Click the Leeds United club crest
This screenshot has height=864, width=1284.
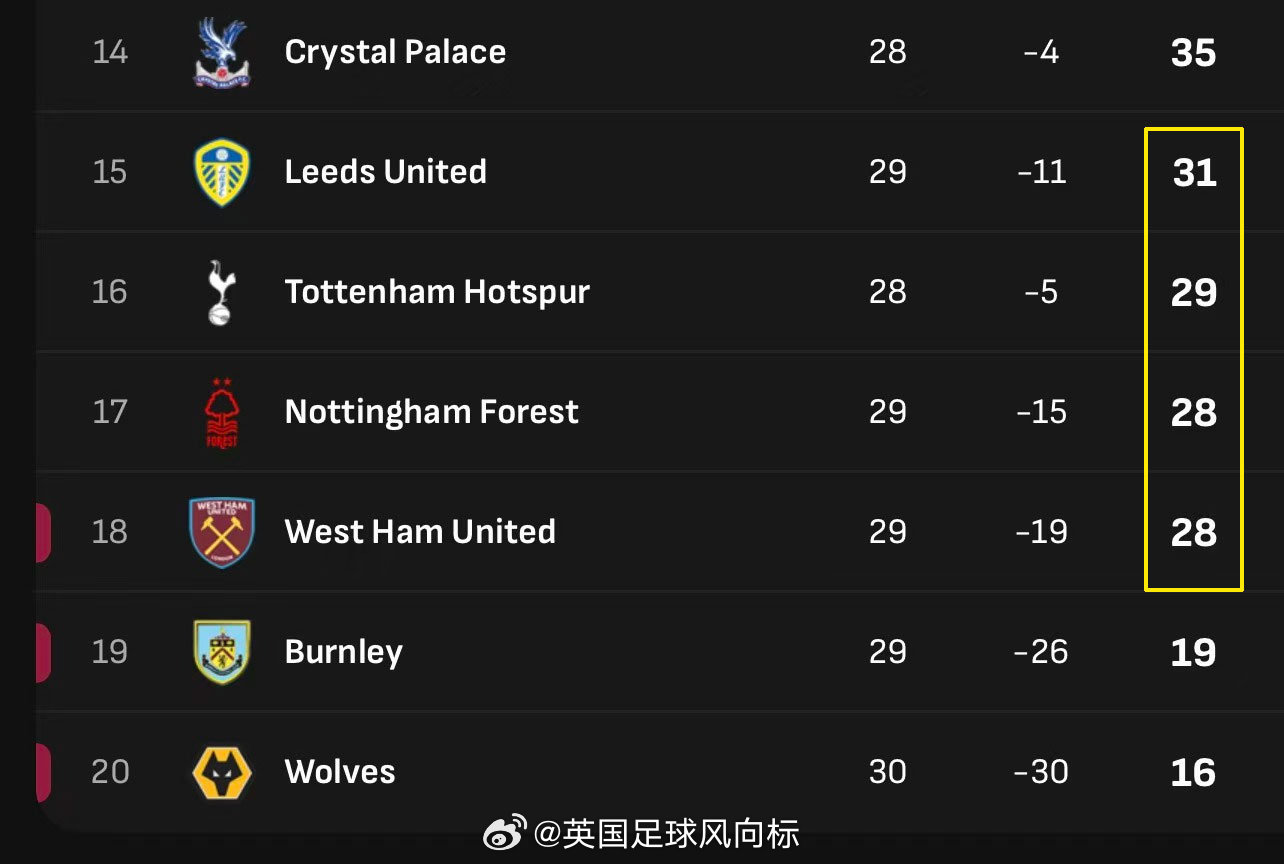pos(222,172)
